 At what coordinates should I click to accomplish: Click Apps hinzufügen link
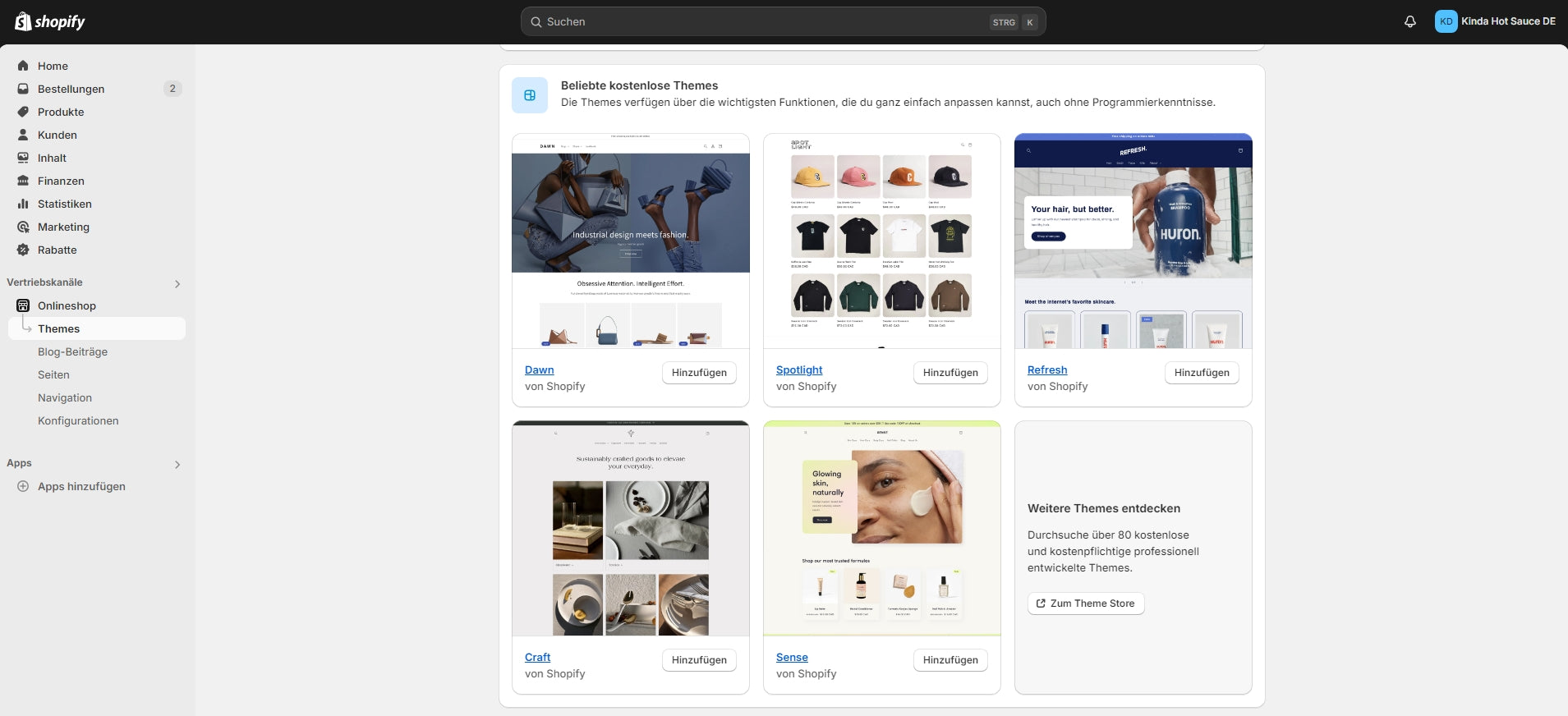click(x=81, y=486)
